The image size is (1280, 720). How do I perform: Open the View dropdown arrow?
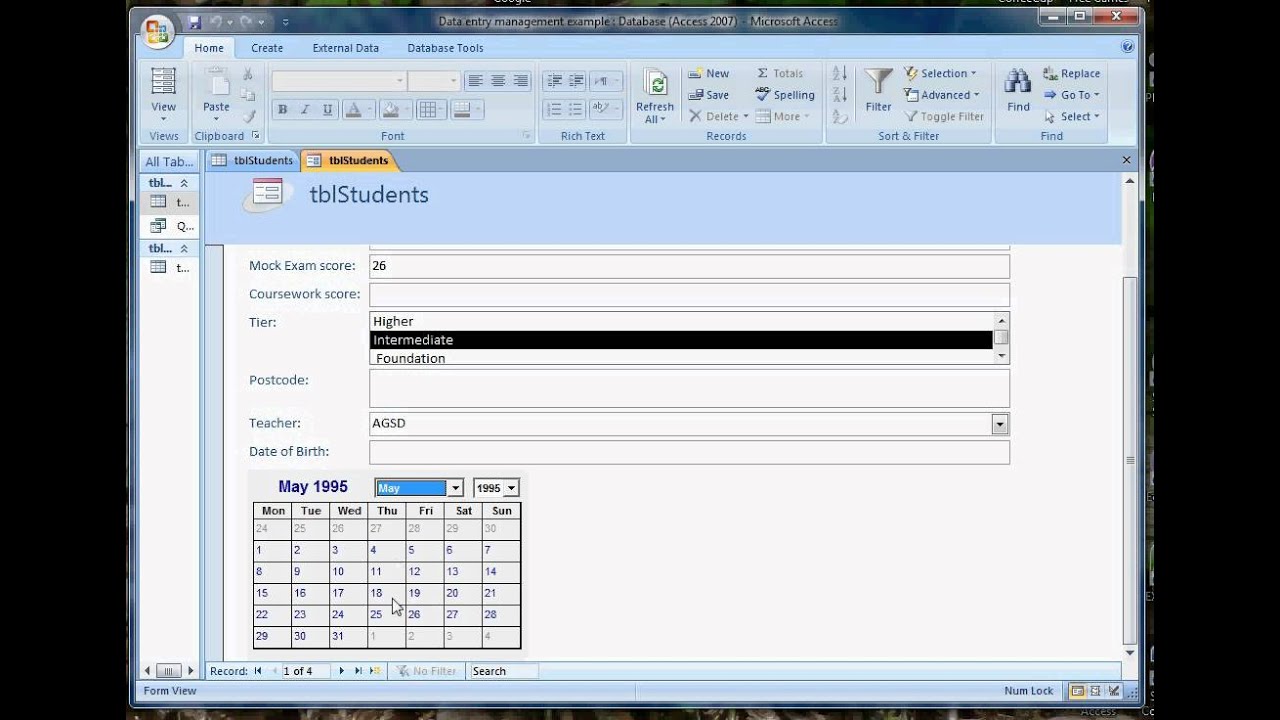click(x=163, y=119)
